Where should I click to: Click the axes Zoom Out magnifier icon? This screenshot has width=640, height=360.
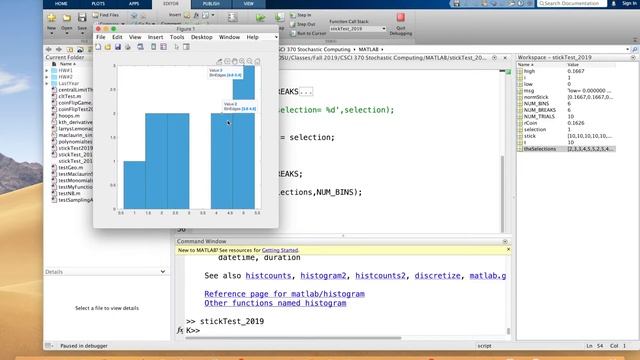[x=250, y=61]
